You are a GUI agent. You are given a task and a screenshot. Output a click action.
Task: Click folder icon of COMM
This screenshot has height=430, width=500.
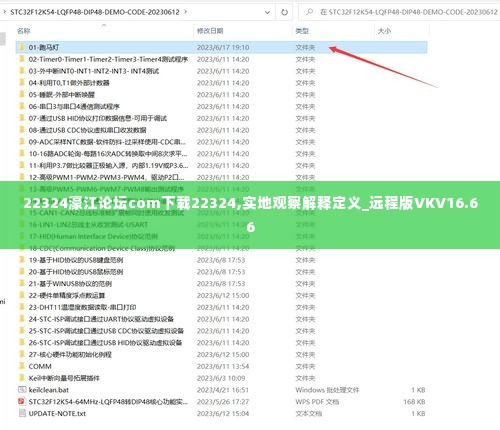(x=22, y=366)
